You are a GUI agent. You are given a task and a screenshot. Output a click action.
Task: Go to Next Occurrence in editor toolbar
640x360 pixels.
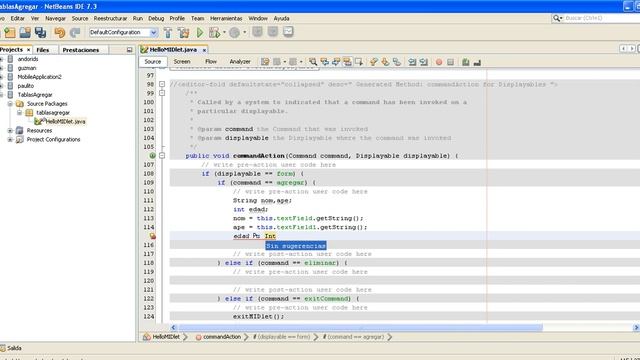(x=336, y=62)
